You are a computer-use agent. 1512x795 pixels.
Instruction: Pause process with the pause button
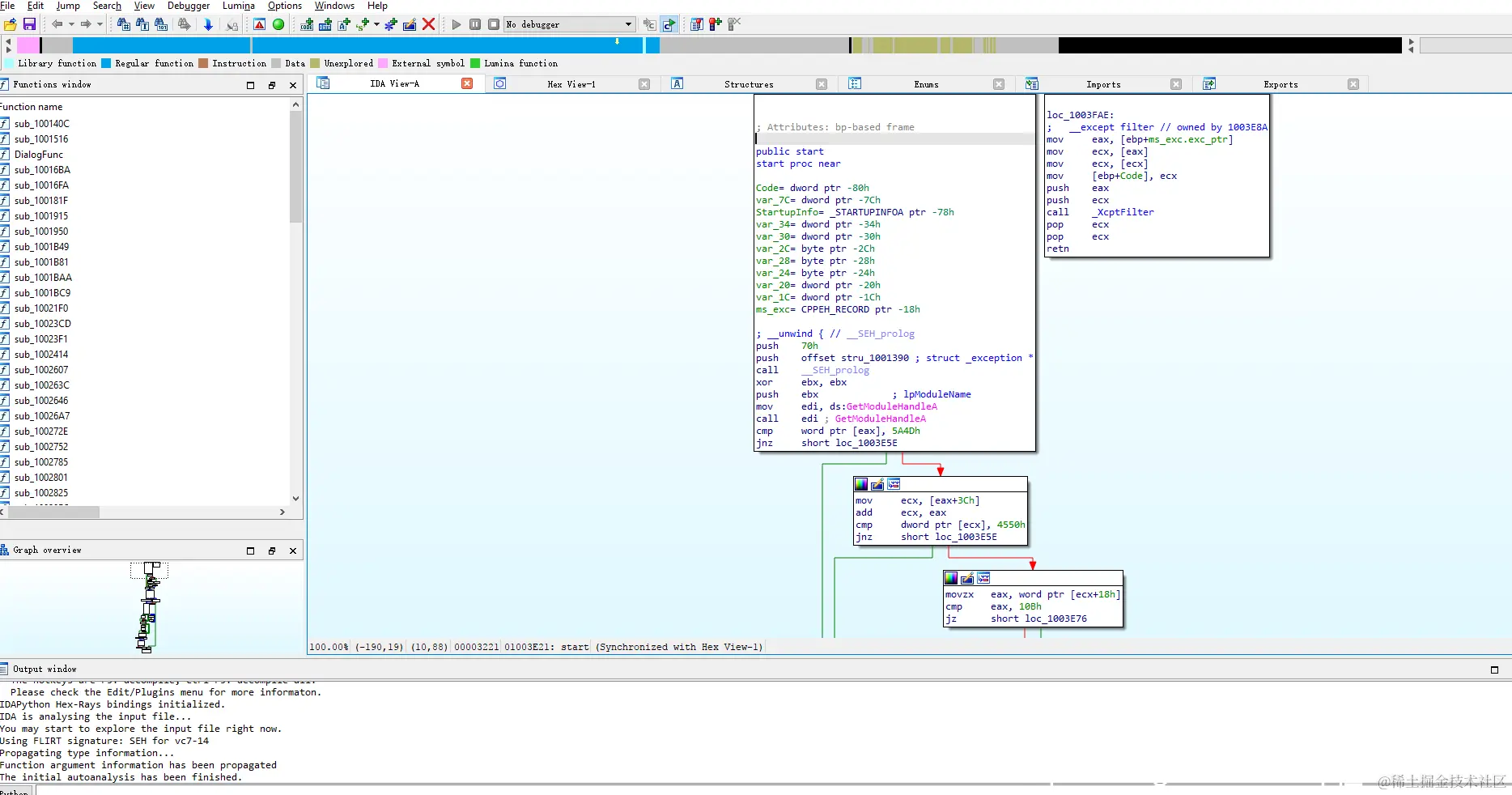475,24
